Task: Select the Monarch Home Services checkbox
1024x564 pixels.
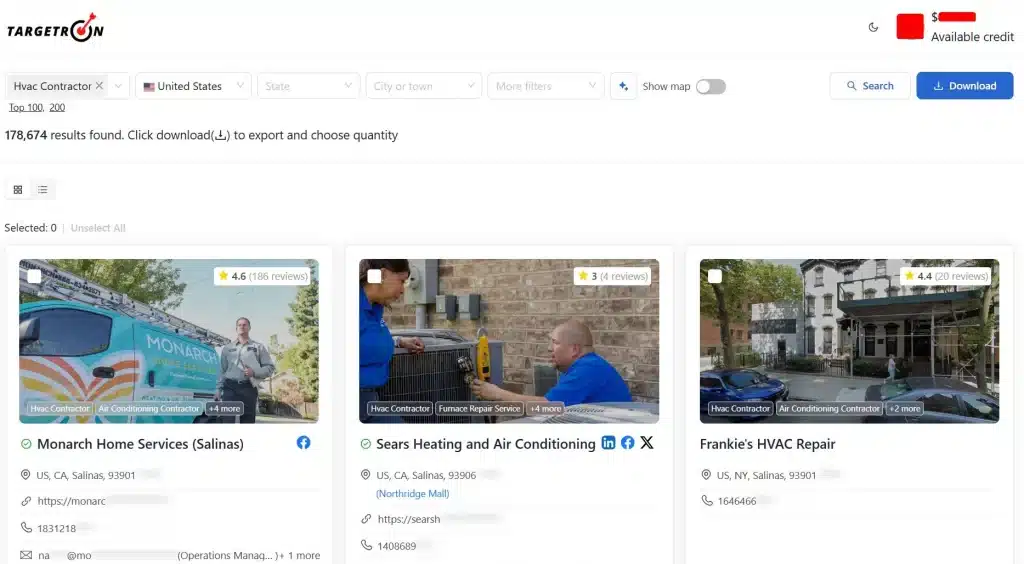Action: pos(34,276)
